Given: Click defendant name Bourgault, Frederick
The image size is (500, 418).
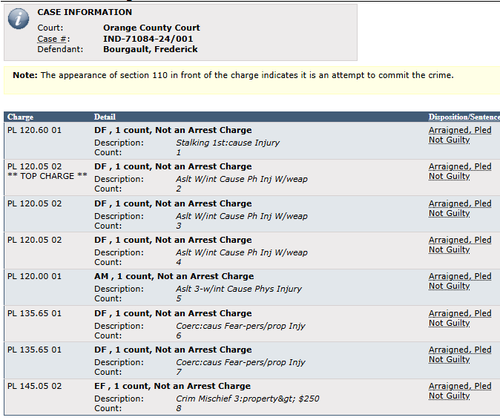Looking at the screenshot, I should point(150,49).
